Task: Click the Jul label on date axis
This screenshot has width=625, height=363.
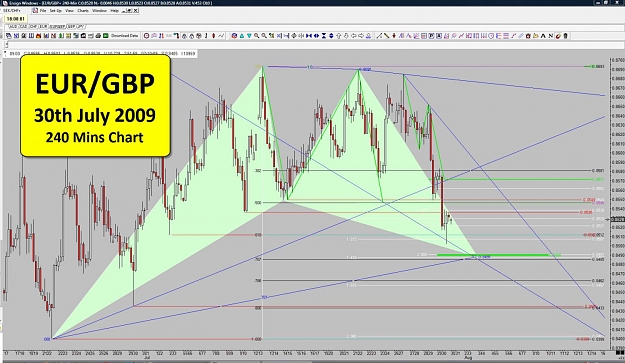Action: point(146,357)
